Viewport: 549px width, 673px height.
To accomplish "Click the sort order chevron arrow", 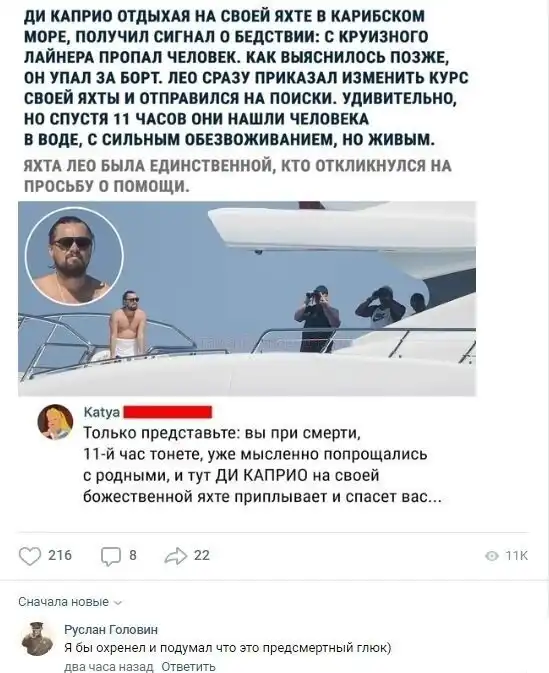I will click(x=118, y=603).
